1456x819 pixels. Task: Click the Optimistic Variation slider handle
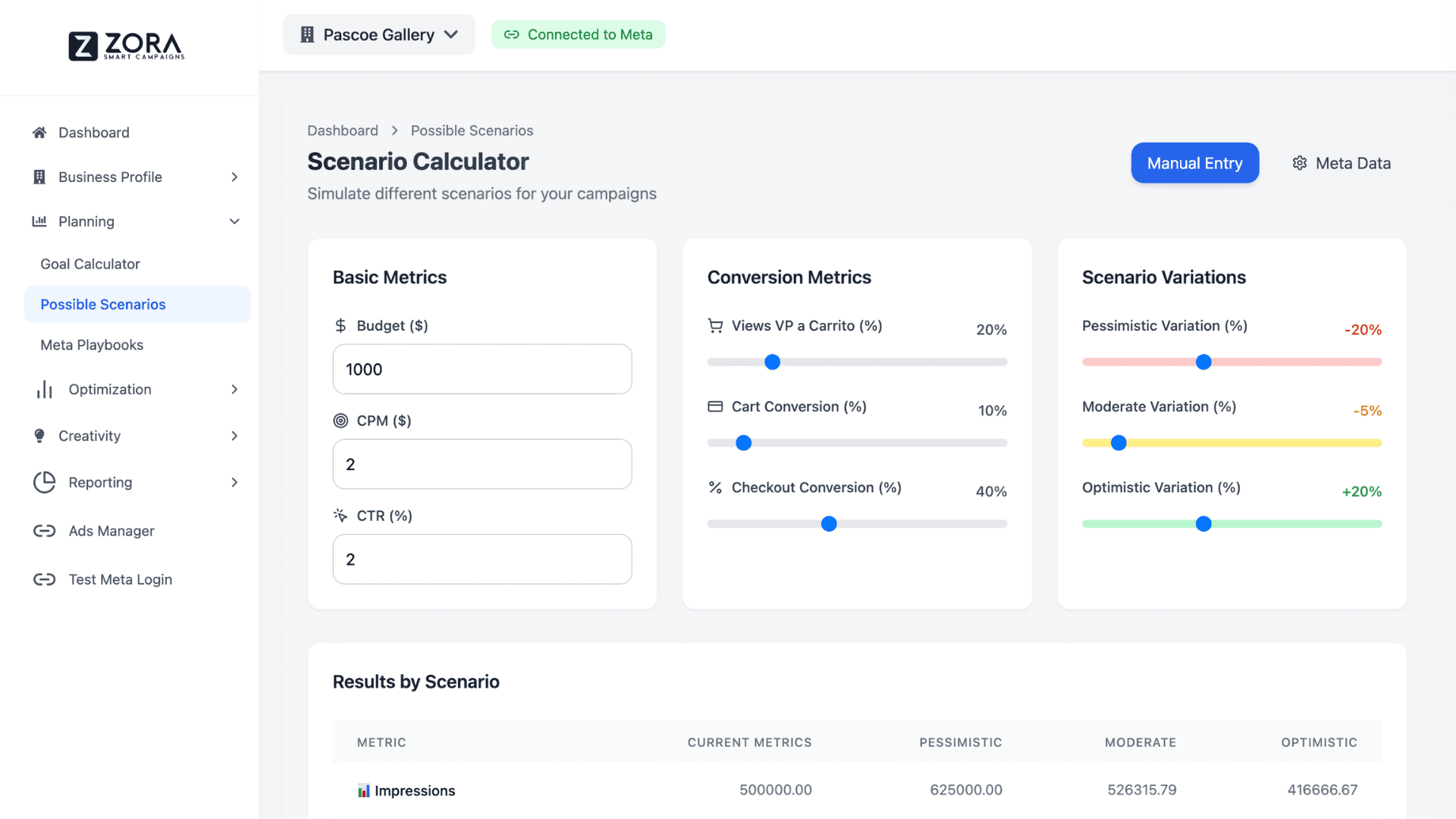pyautogui.click(x=1203, y=524)
